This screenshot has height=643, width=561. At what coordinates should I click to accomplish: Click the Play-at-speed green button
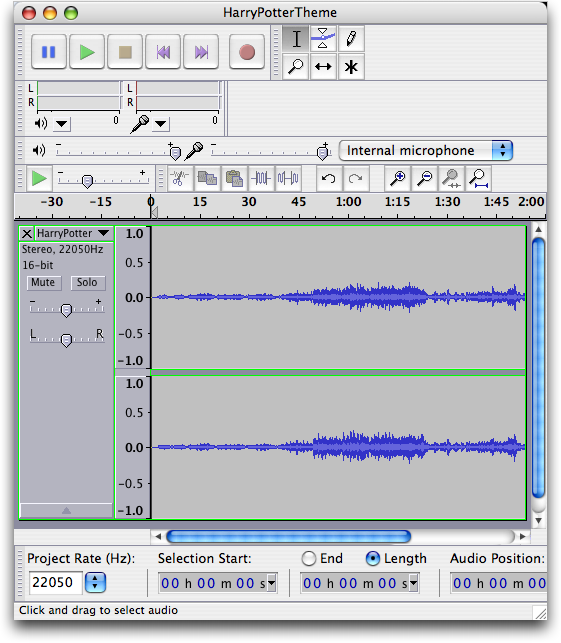click(x=39, y=178)
